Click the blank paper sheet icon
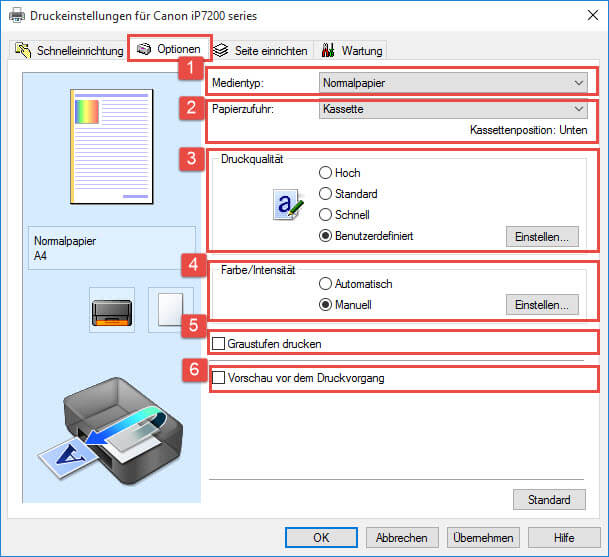The height and width of the screenshot is (557, 609). click(x=171, y=310)
